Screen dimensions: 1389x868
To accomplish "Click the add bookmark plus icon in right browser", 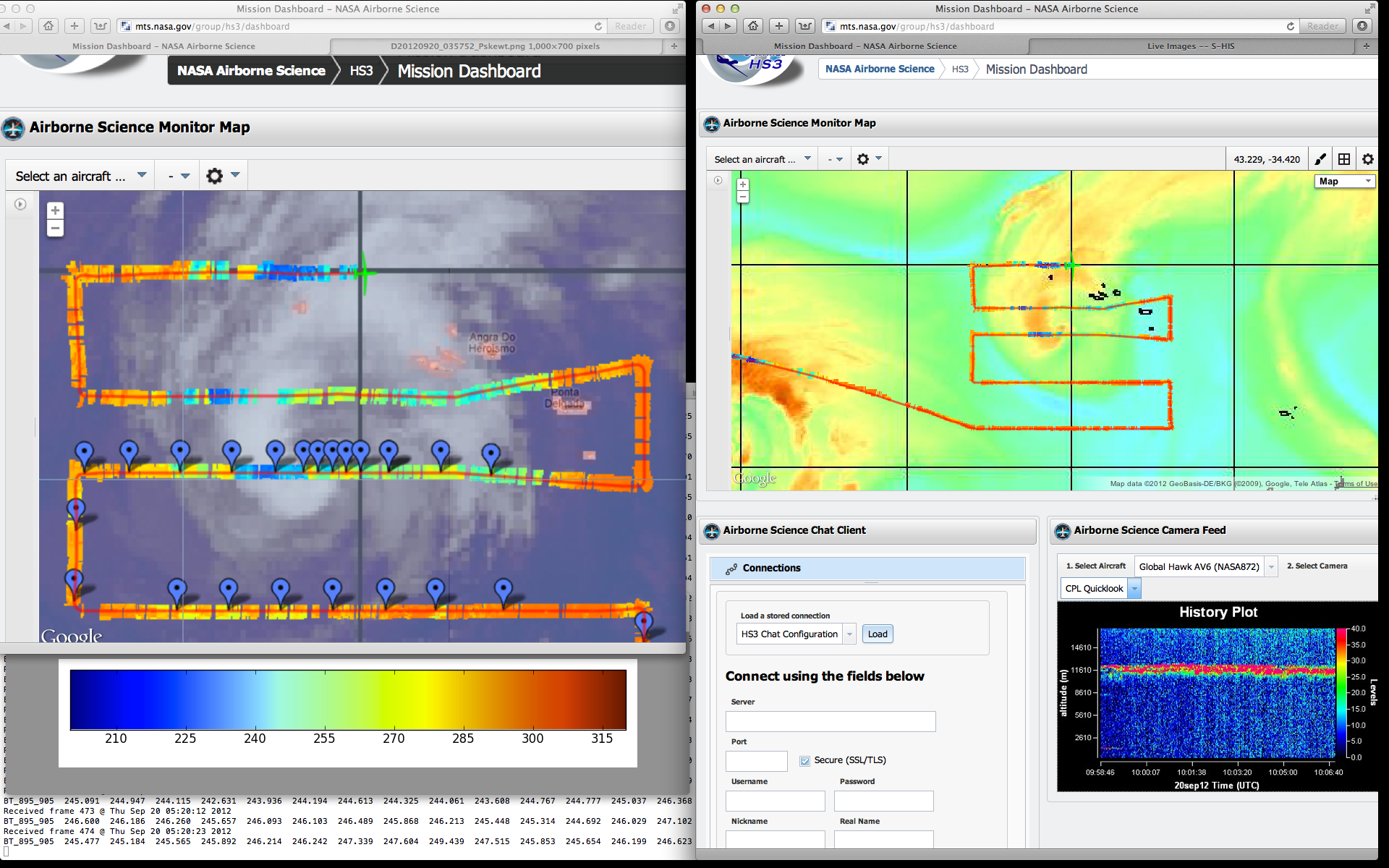I will click(x=778, y=26).
